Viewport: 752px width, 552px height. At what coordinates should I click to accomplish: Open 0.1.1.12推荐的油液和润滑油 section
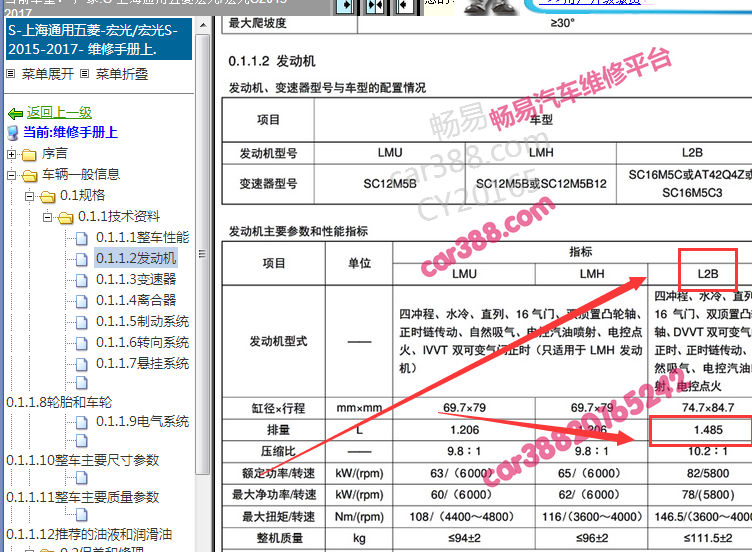pos(89,534)
